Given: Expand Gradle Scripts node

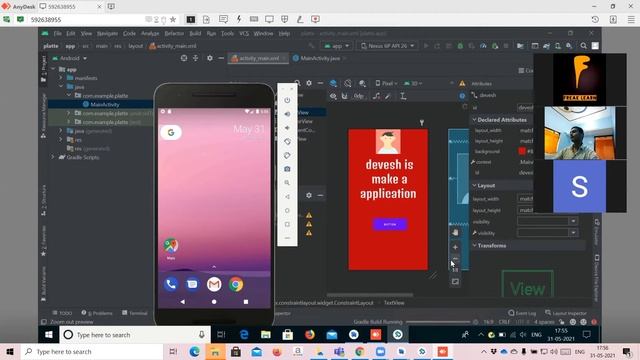Looking at the screenshot, I should tap(53, 157).
